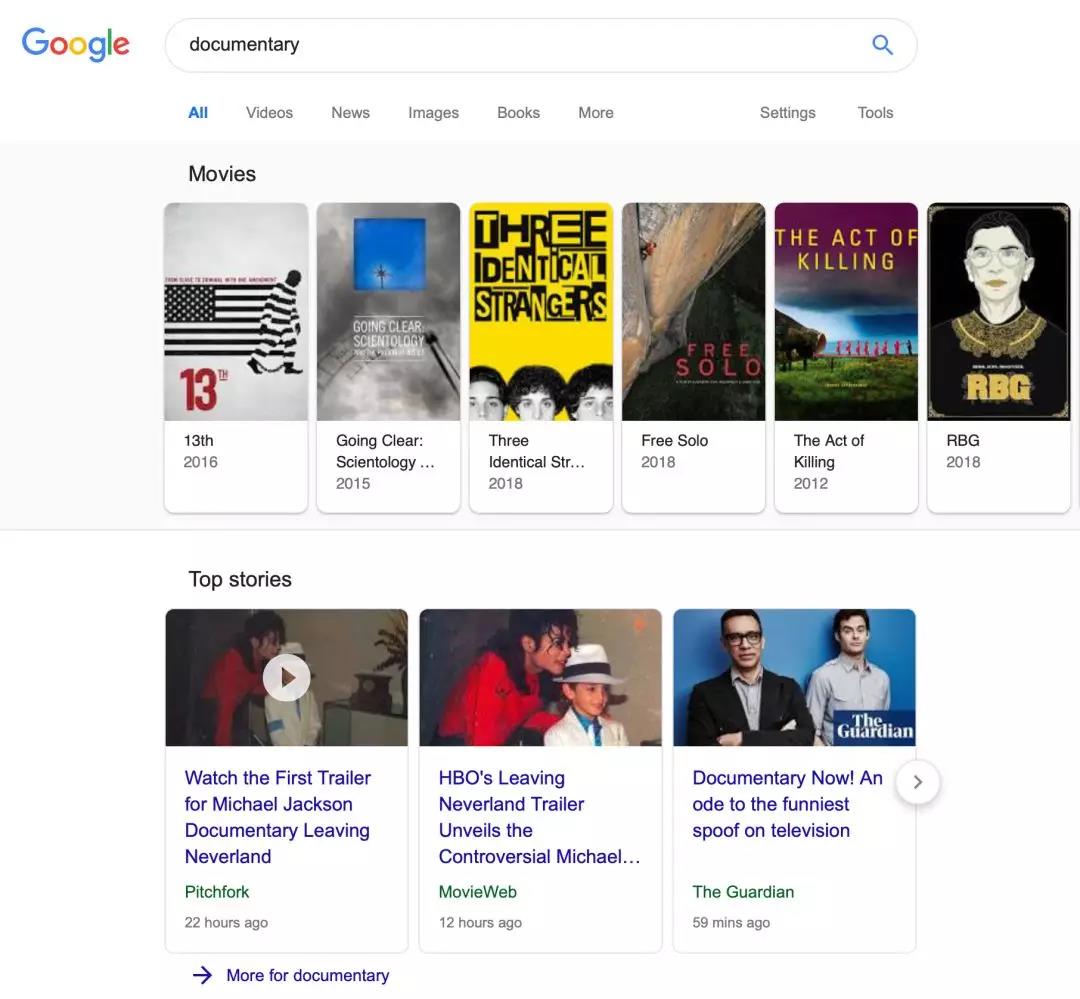Click the Pitchfork source label

click(217, 892)
